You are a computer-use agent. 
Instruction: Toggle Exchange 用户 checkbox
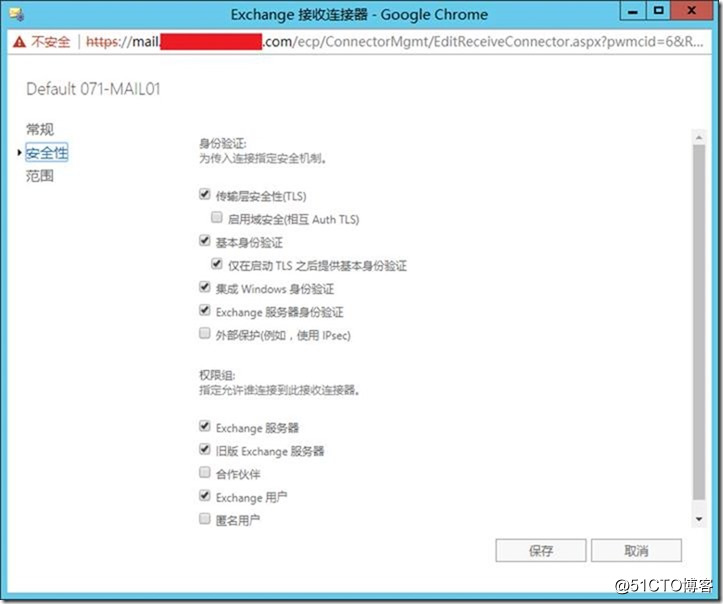(205, 495)
